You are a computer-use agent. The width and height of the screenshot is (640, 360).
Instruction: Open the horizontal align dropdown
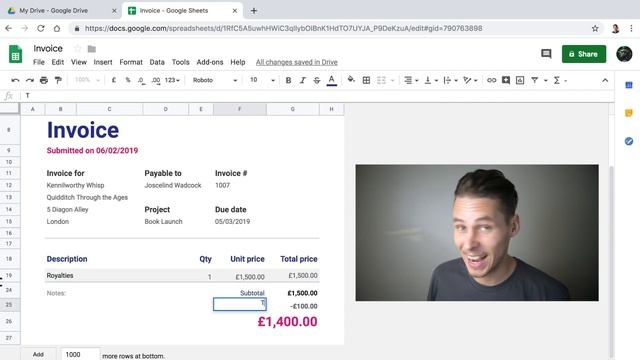coord(411,80)
